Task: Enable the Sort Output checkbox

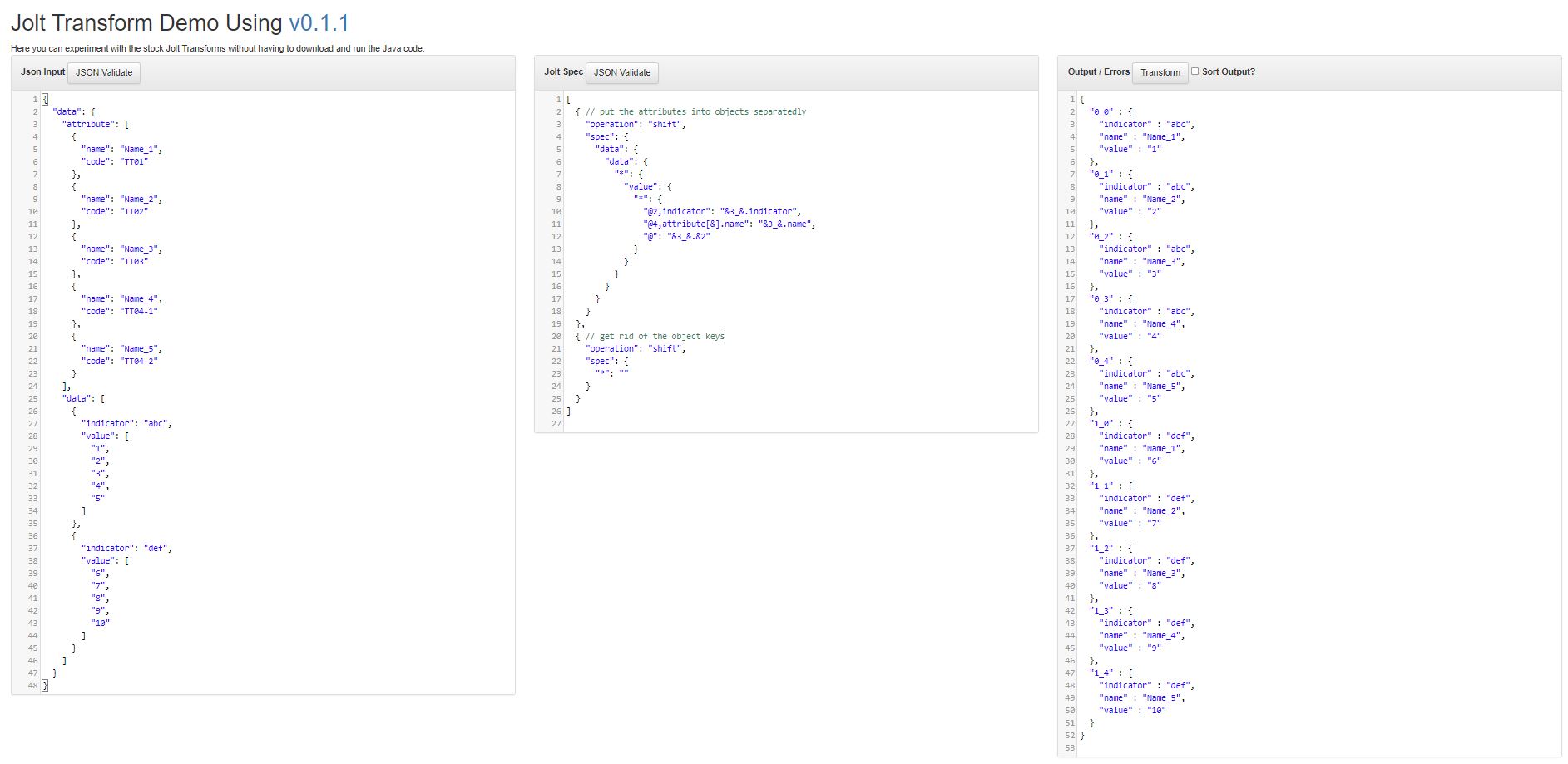Action: tap(1195, 71)
